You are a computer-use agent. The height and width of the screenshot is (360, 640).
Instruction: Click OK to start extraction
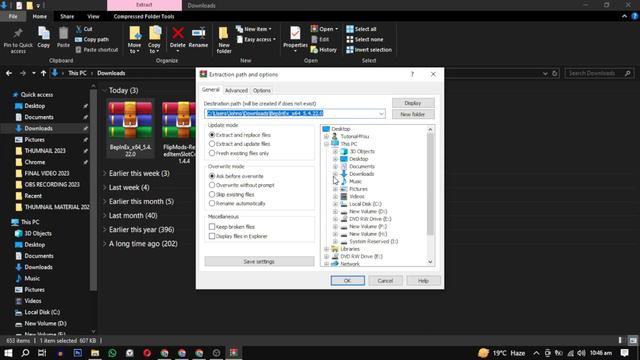347,281
